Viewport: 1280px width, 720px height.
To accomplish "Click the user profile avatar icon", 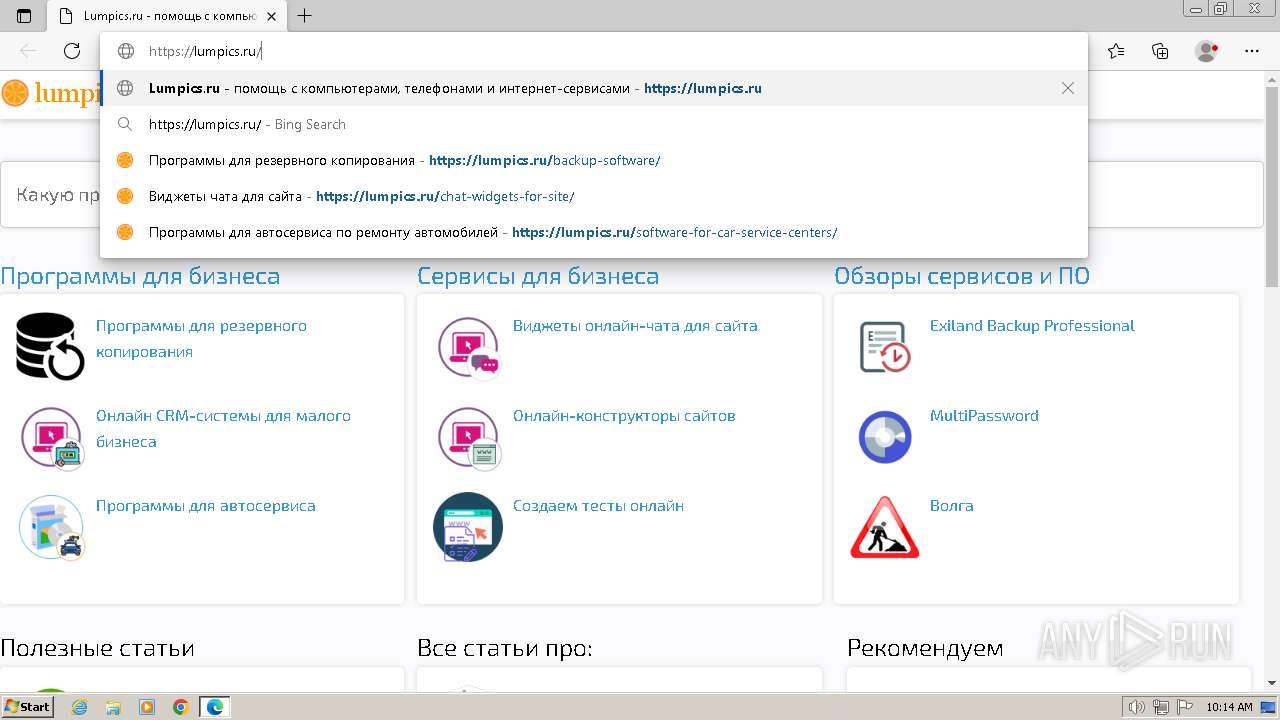I will pos(1207,51).
